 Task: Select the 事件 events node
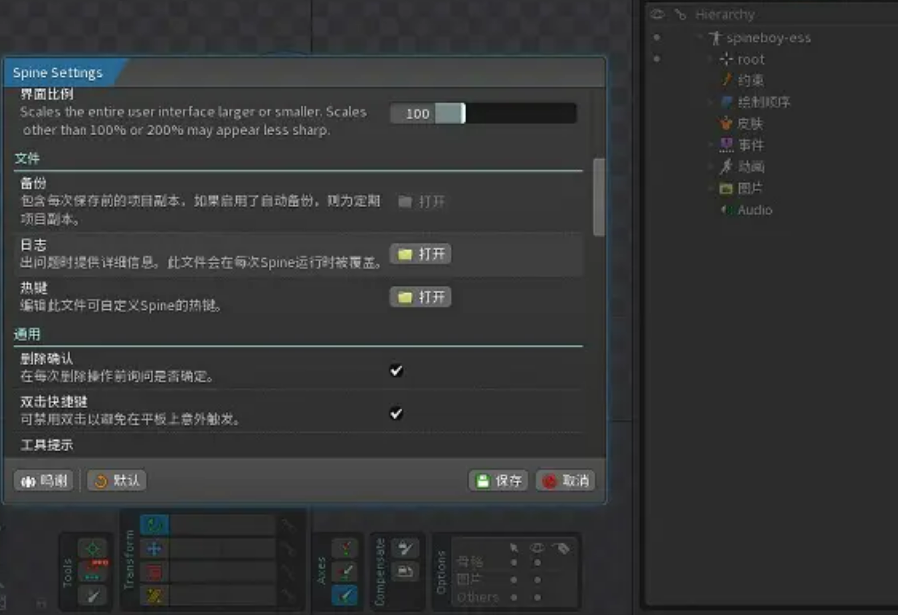[742, 145]
